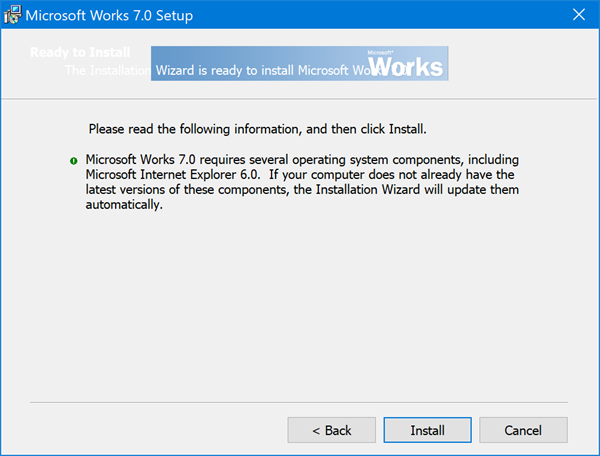This screenshot has width=600, height=456.
Task: Close the Microsoft Works Setup window
Action: point(578,16)
